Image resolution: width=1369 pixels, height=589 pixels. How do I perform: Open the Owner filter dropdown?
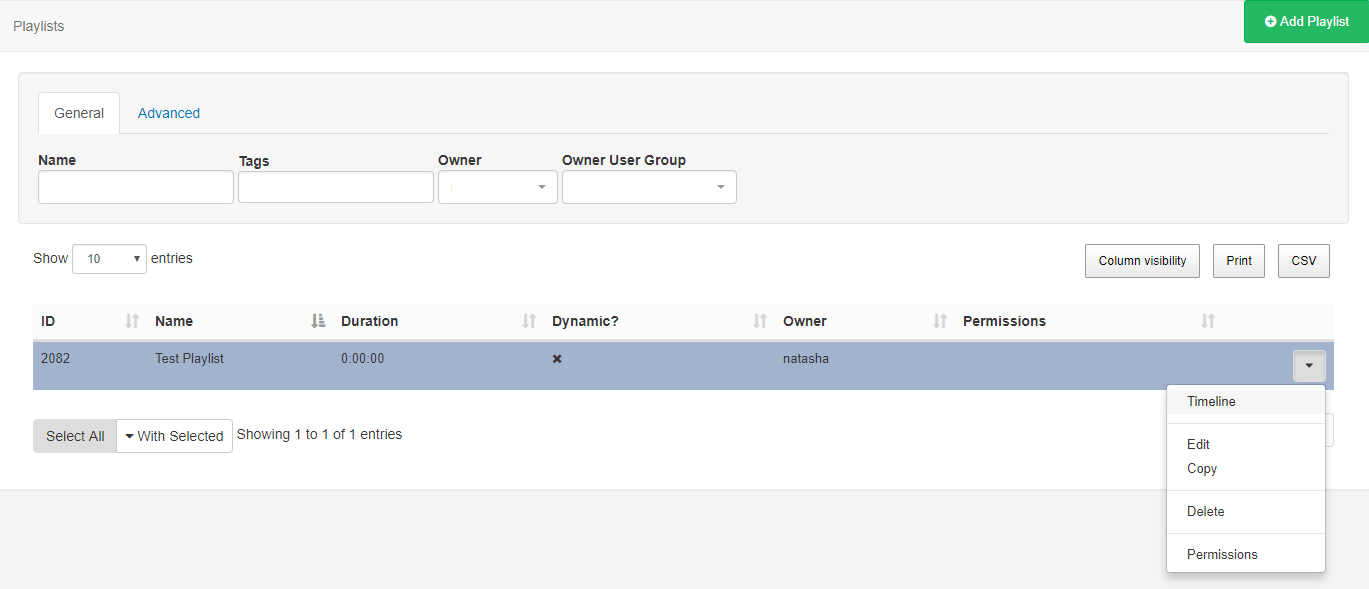pyautogui.click(x=497, y=187)
